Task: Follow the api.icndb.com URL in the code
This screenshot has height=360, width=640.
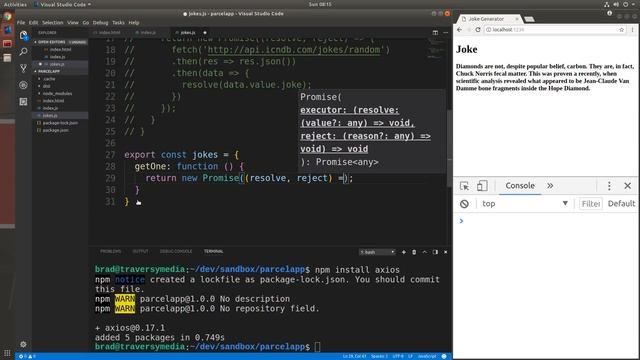Action: tap(294, 50)
